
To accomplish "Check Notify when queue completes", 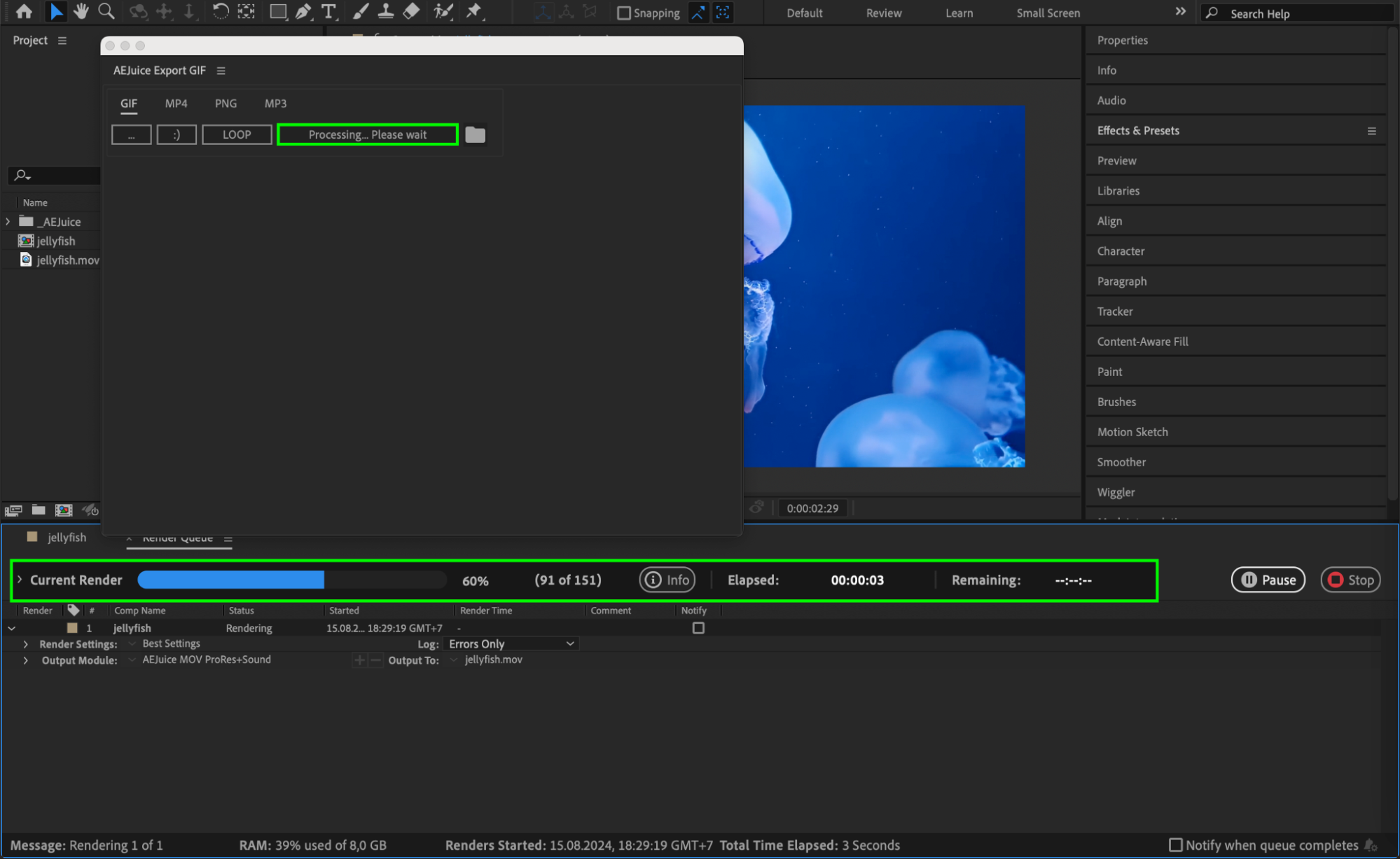I will click(x=1176, y=845).
